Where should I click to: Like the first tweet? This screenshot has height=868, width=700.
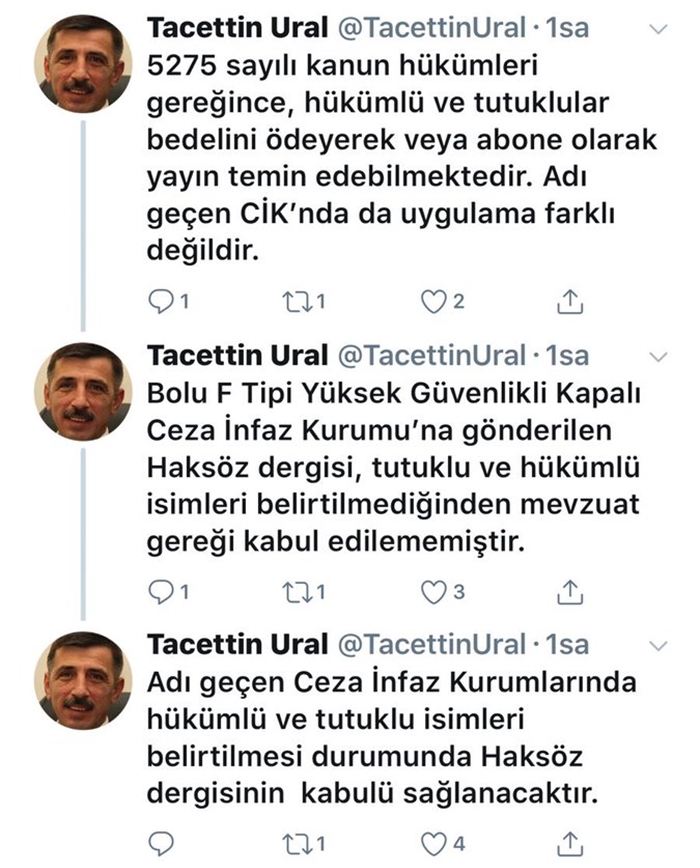coord(436,296)
